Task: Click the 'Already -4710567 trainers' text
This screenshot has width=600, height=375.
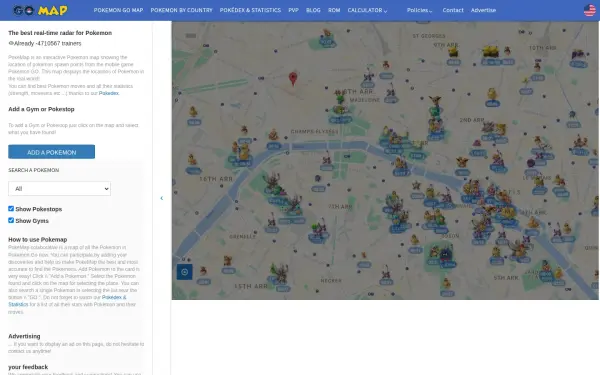Action: click(47, 43)
